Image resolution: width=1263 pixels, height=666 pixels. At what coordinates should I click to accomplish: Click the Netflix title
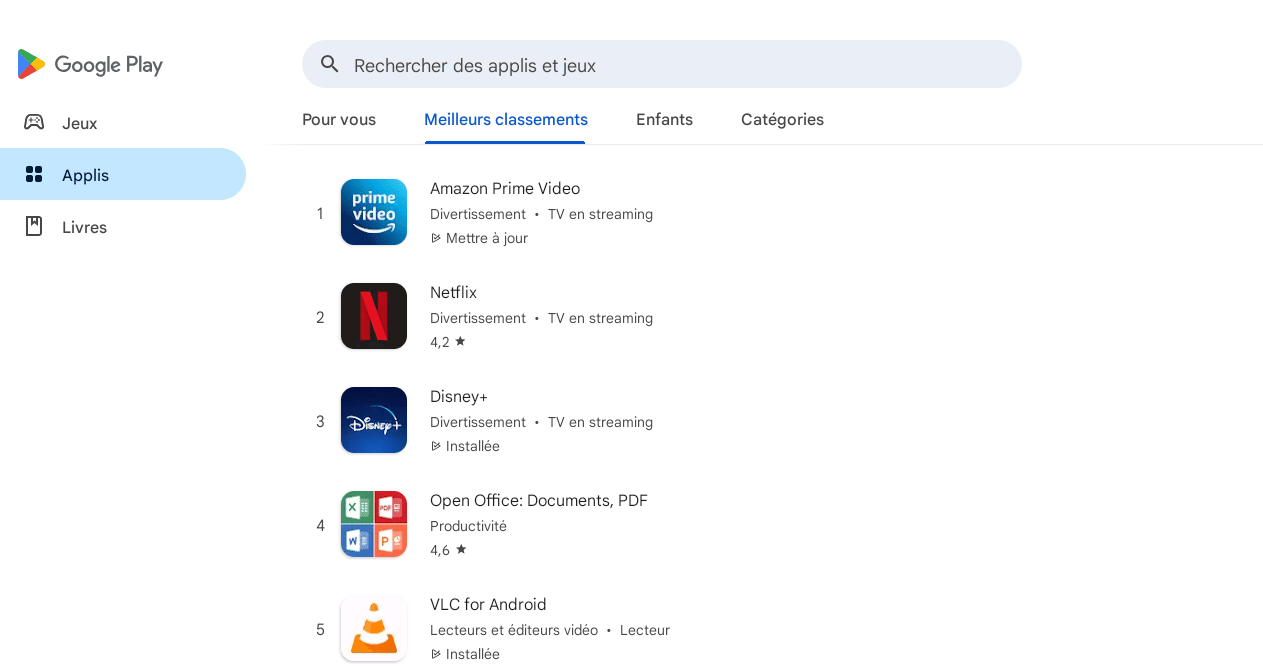pyautogui.click(x=453, y=292)
